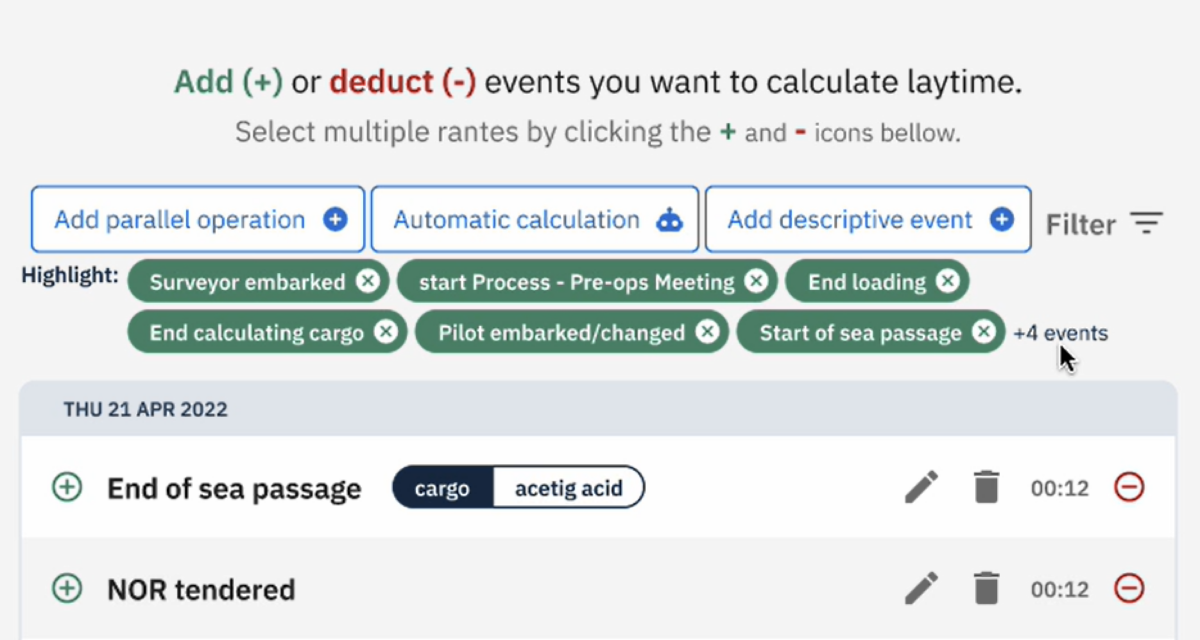Image resolution: width=1200 pixels, height=640 pixels.
Task: Delete the NOR tendered event
Action: [986, 589]
